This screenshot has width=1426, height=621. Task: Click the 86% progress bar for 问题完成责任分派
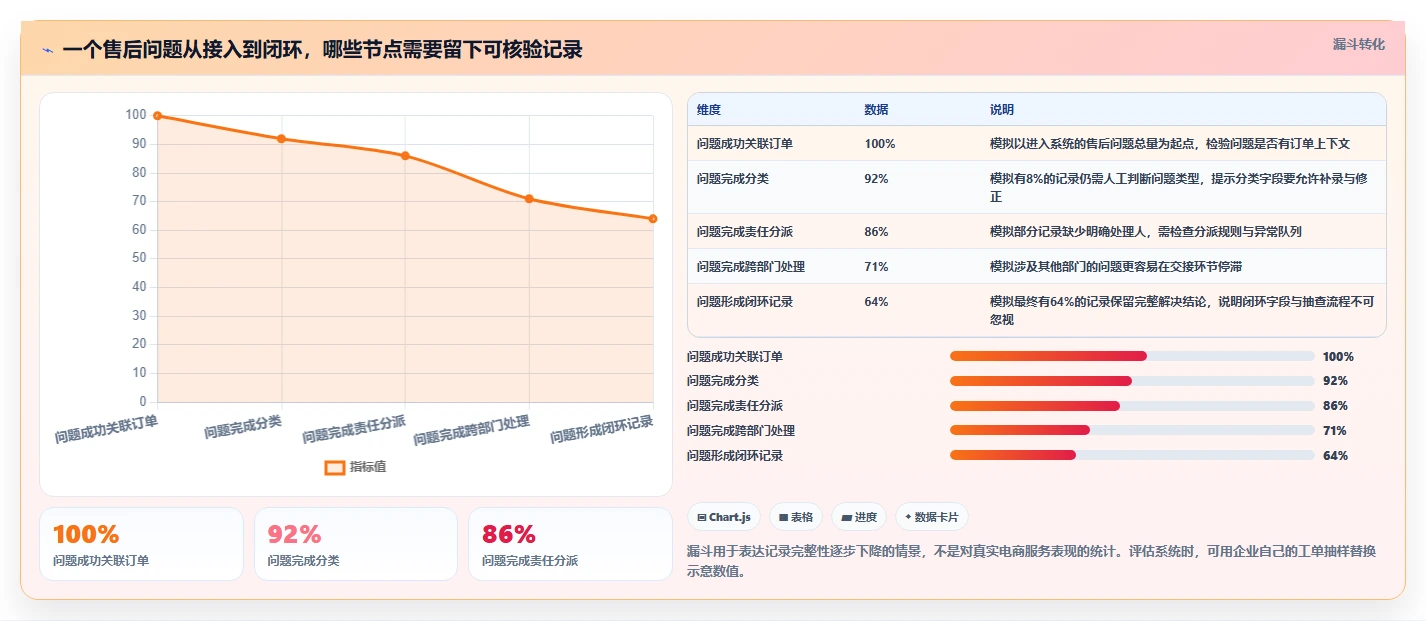point(1132,406)
